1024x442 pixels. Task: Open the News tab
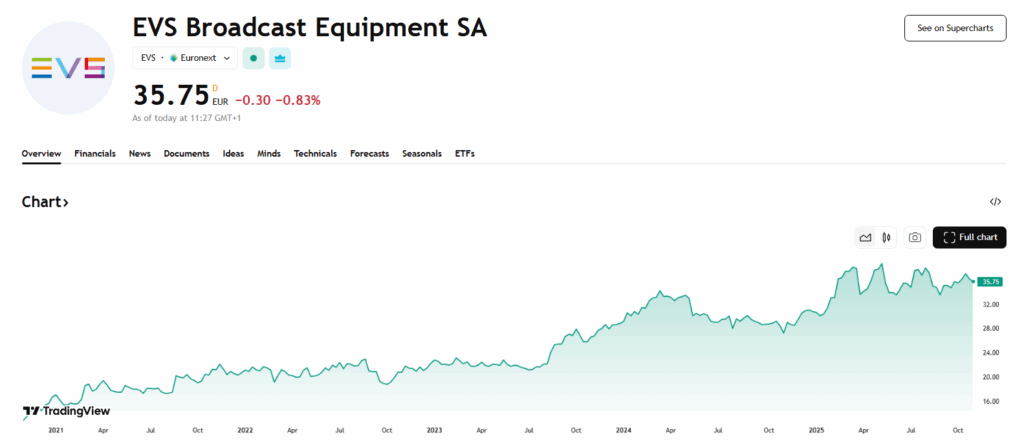tap(140, 154)
